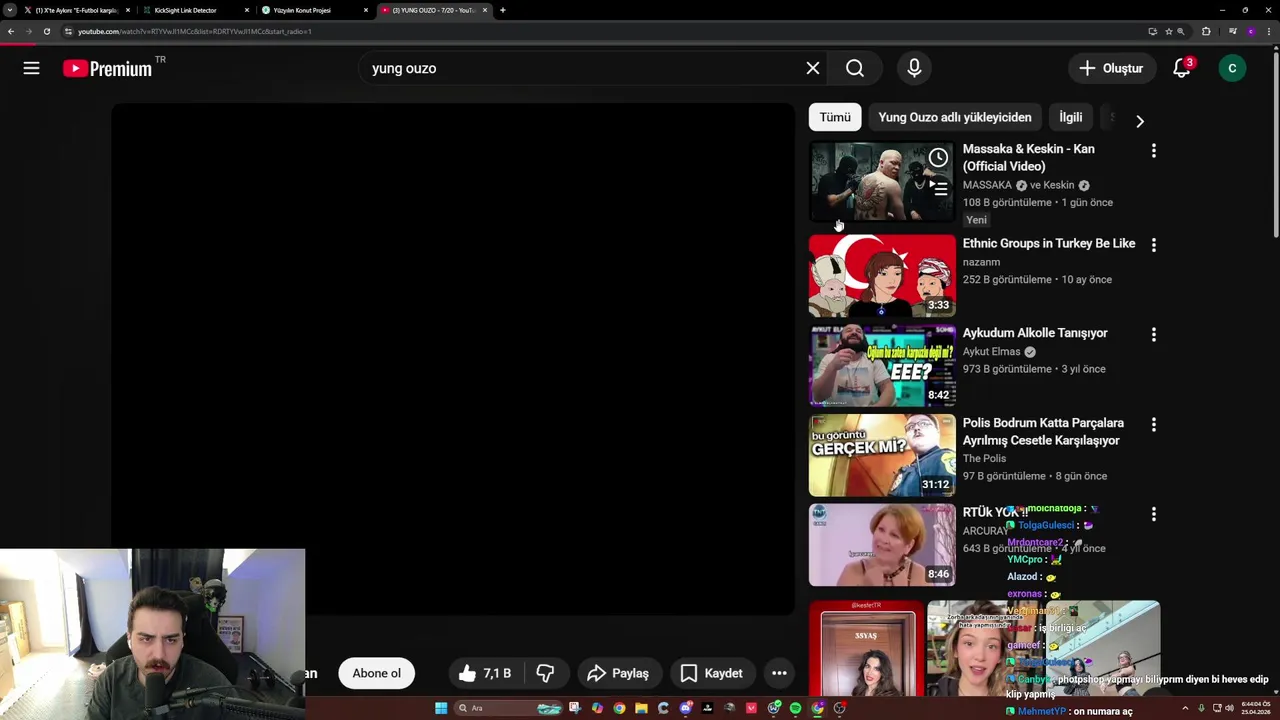Screen dimensions: 1280x720
Task: Open the browser zoom magnifier icon
Action: coord(1181,31)
